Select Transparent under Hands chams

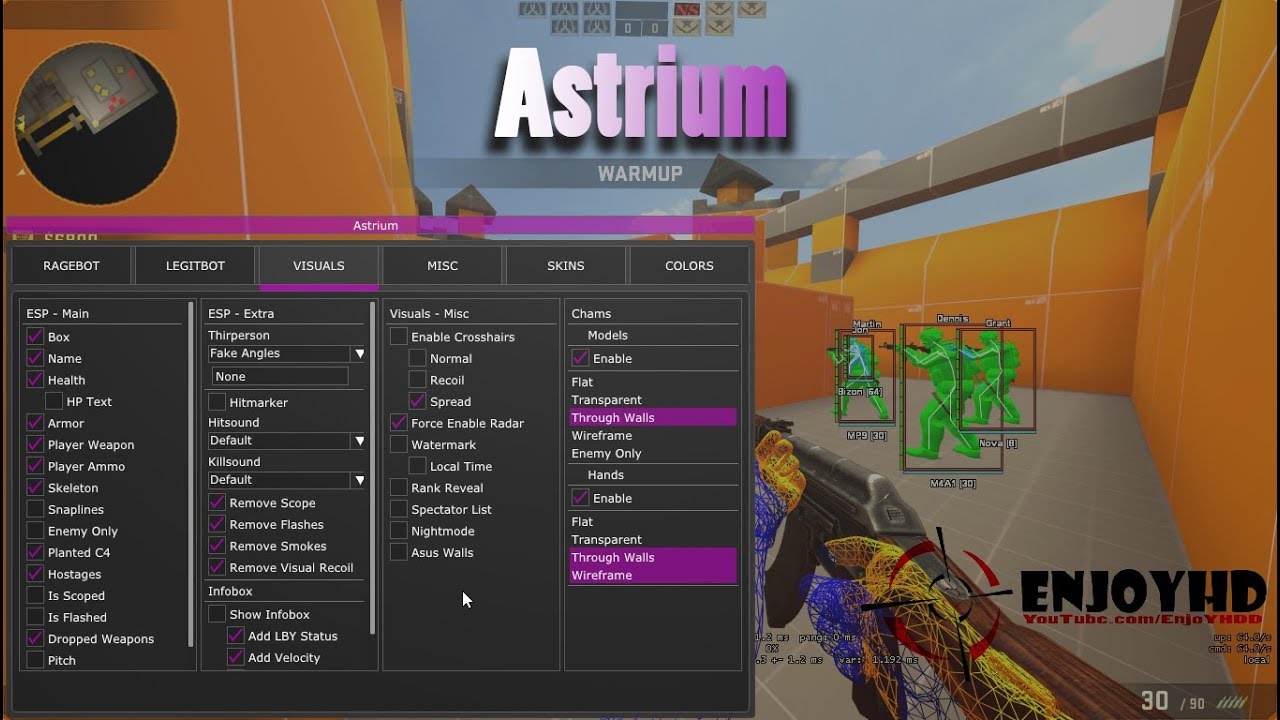(653, 540)
